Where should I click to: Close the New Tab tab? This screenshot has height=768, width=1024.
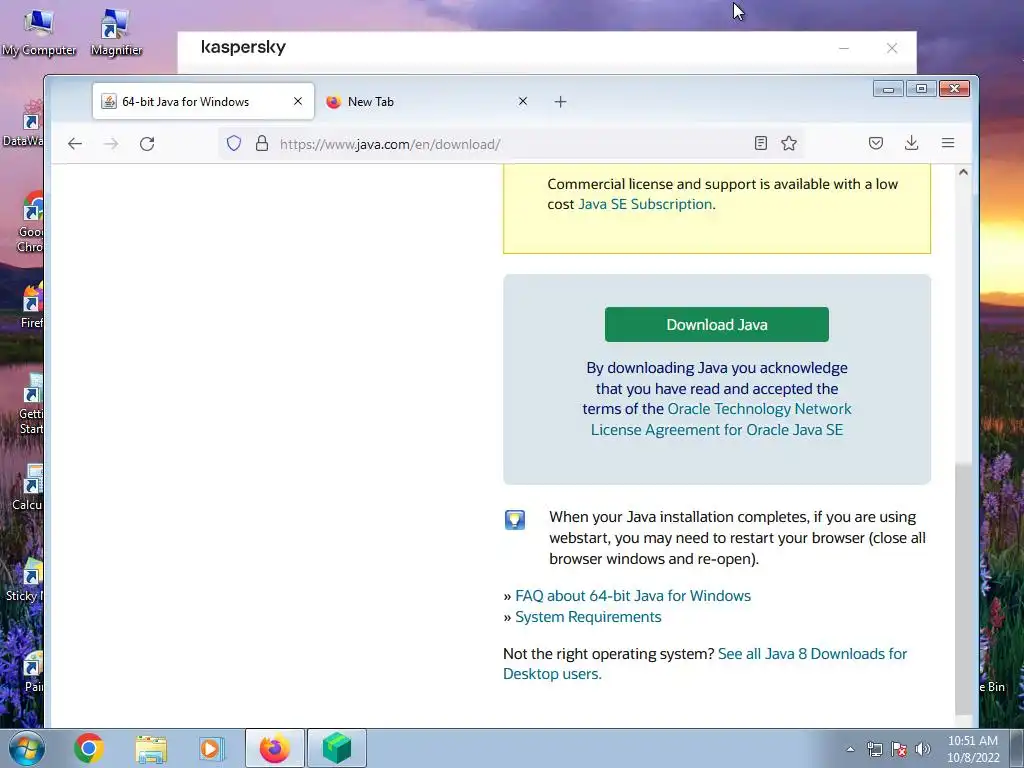tap(522, 101)
